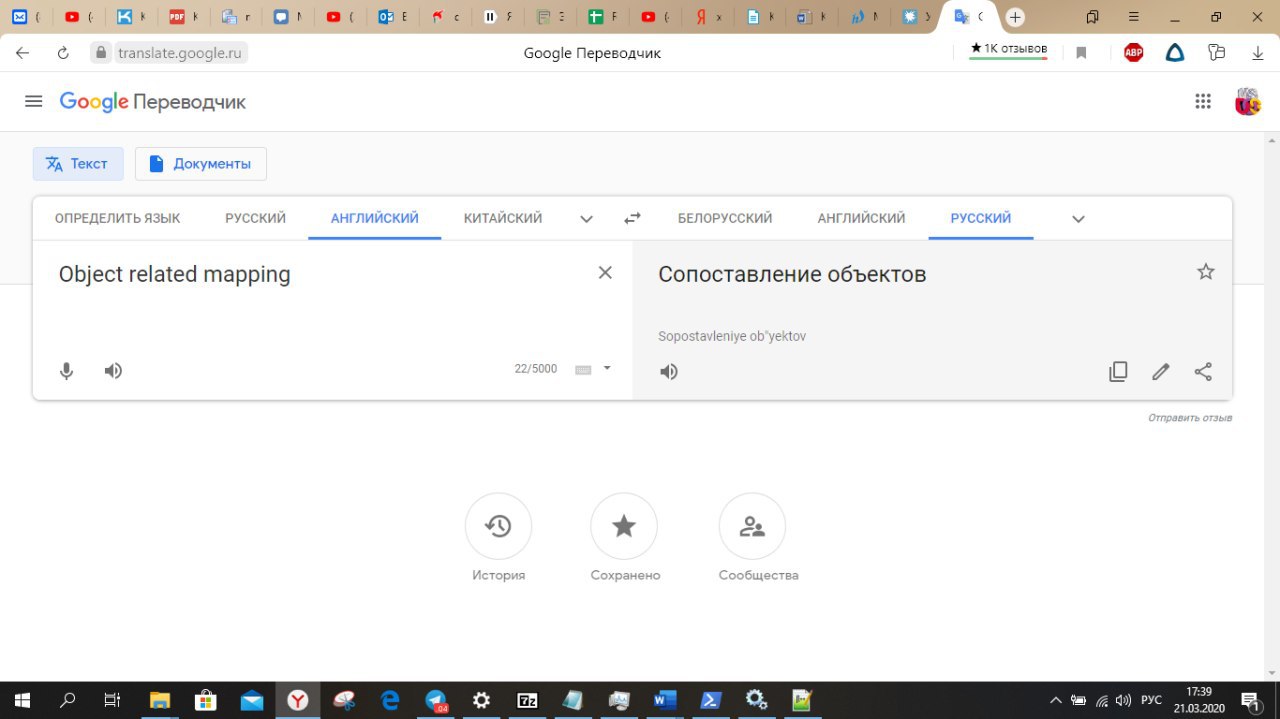Image resolution: width=1280 pixels, height=719 pixels.
Task: Open Task View on the taskbar
Action: (113, 700)
